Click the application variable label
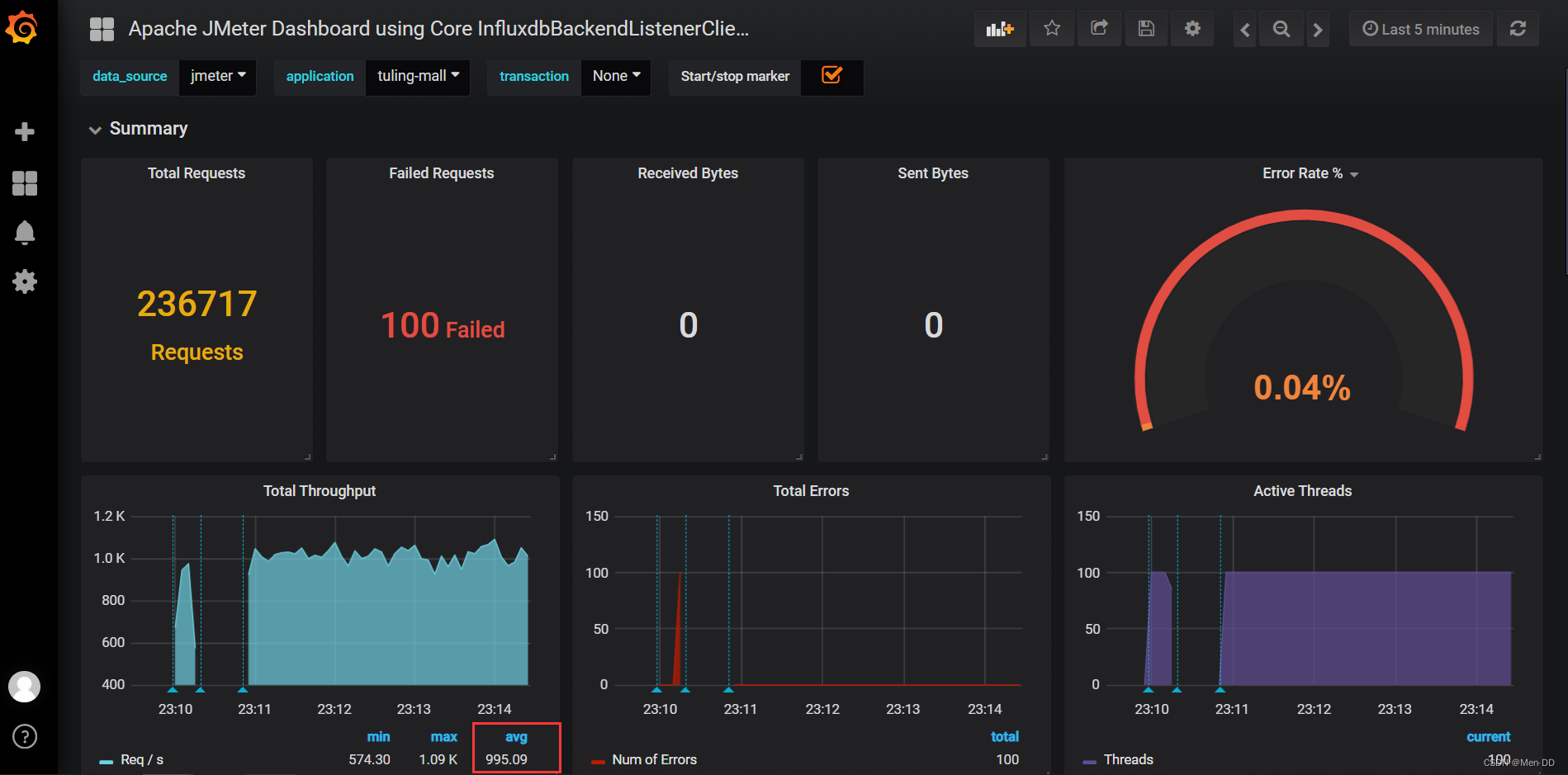The height and width of the screenshot is (775, 1568). click(320, 77)
